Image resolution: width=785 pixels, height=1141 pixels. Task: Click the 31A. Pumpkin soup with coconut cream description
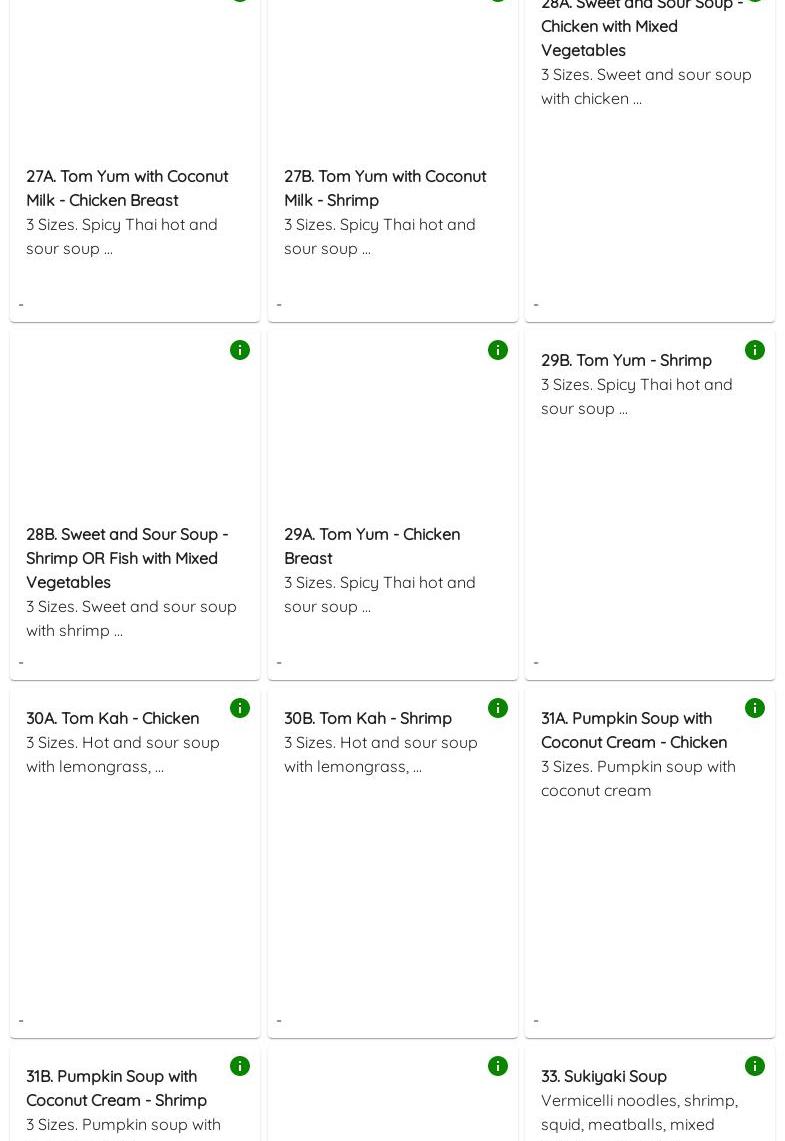click(638, 778)
